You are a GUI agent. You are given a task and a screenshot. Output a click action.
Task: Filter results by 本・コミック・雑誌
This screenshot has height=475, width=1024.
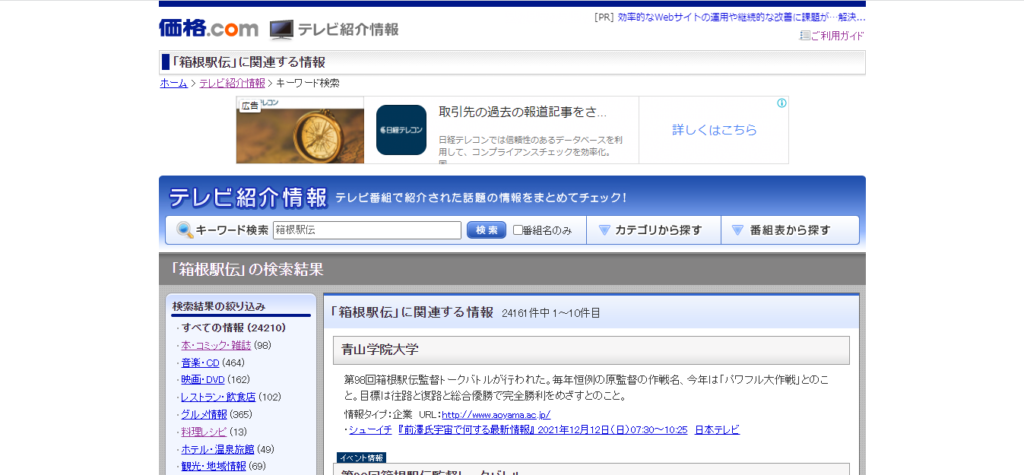216,346
